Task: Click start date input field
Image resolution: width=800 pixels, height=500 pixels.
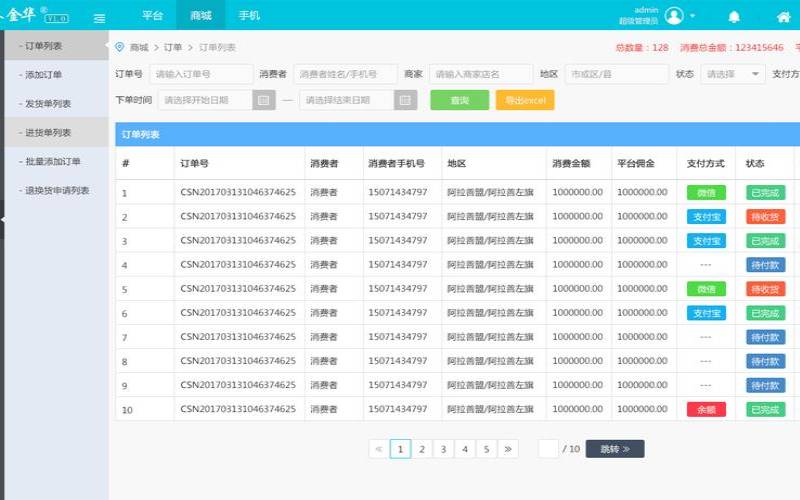Action: (x=206, y=100)
